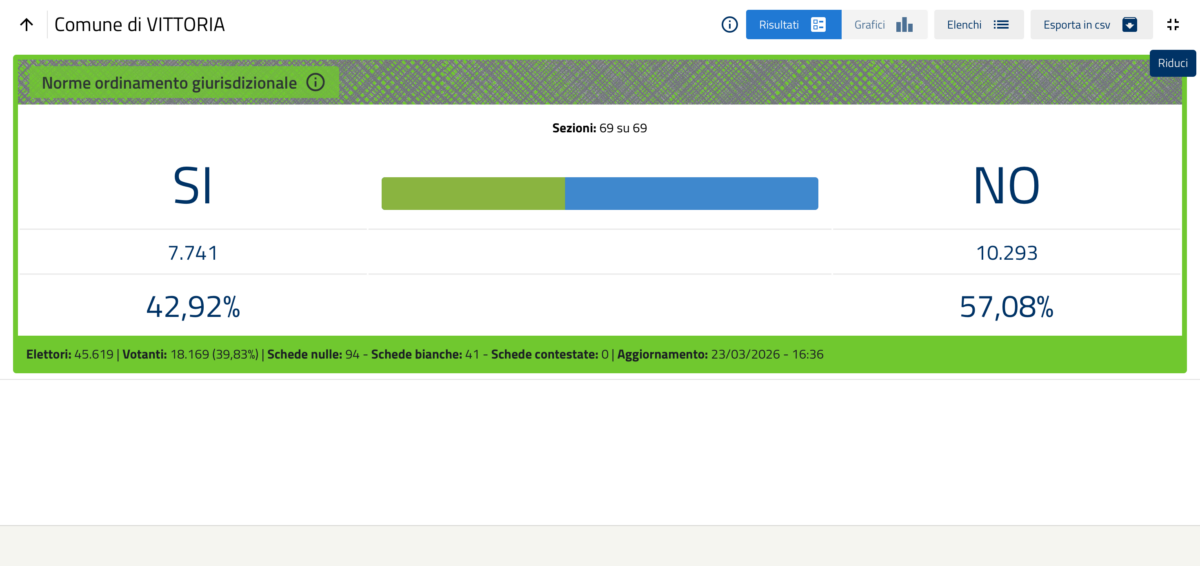Click the Norme ordinamento giurisdizionale heading
Image resolution: width=1200 pixels, height=566 pixels.
(169, 83)
